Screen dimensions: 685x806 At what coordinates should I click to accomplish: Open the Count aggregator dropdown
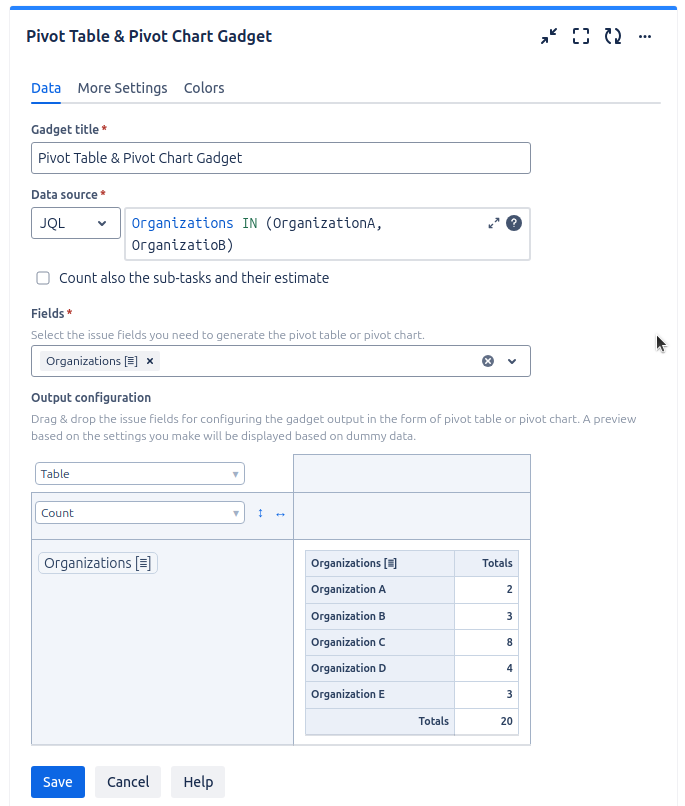click(x=140, y=513)
